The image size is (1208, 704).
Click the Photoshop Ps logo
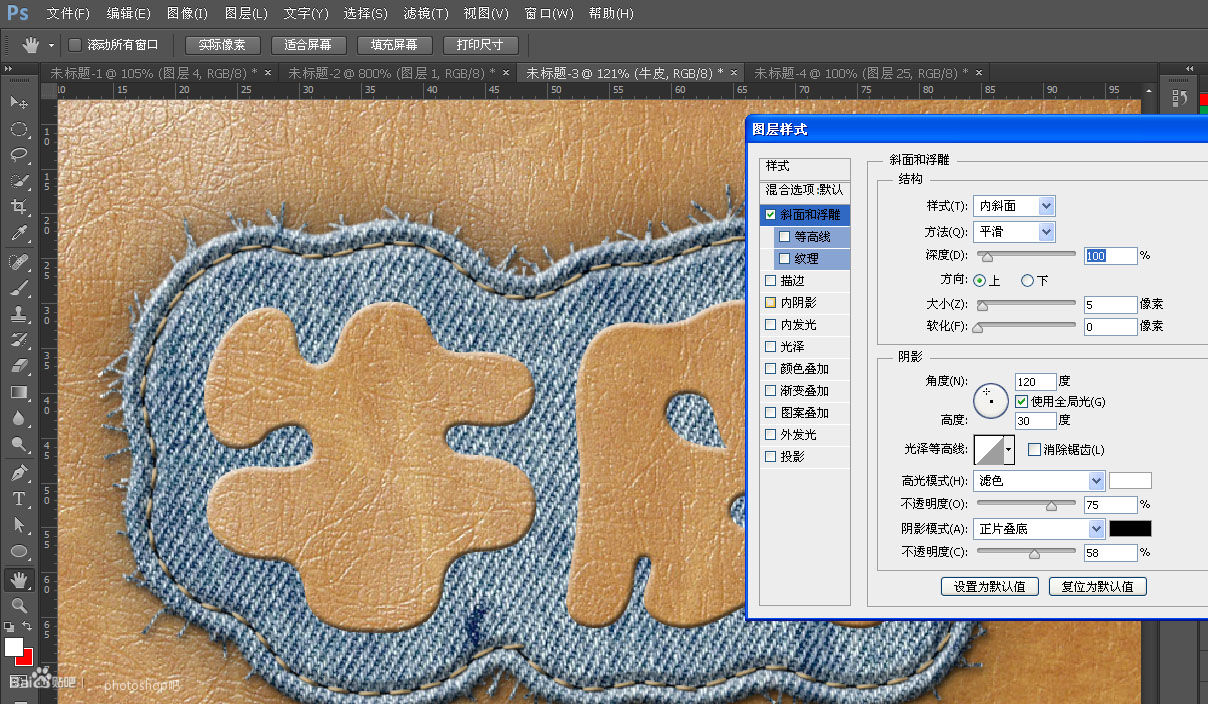tap(18, 13)
